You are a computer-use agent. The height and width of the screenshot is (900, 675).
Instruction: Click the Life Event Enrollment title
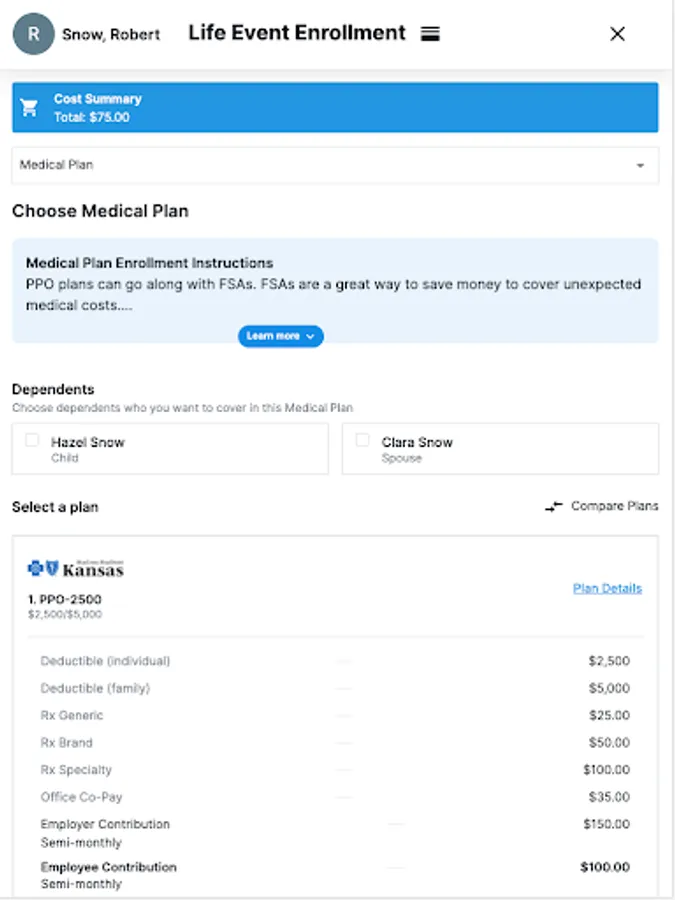click(x=297, y=33)
